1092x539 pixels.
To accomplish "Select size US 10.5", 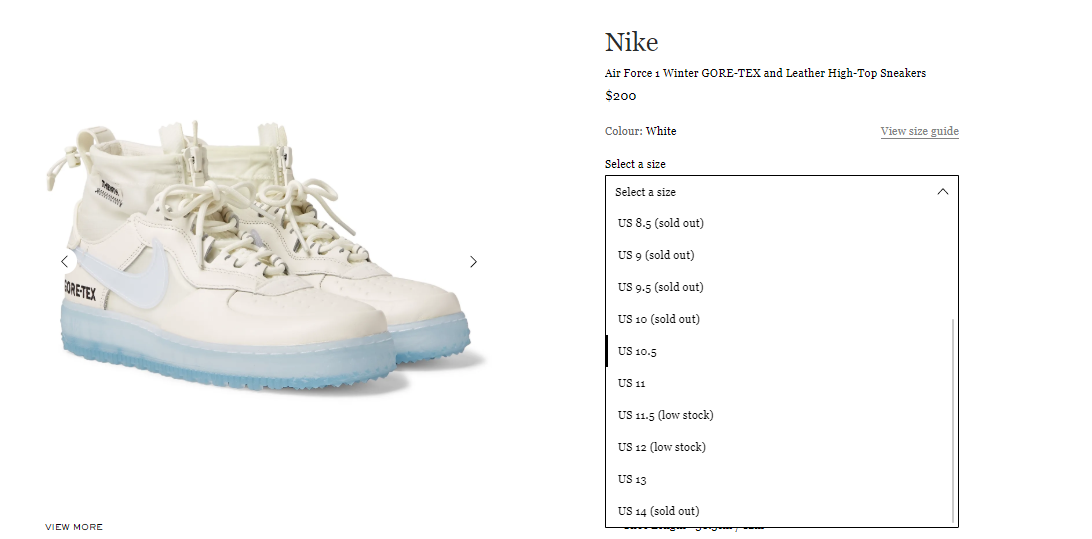I will (x=781, y=351).
